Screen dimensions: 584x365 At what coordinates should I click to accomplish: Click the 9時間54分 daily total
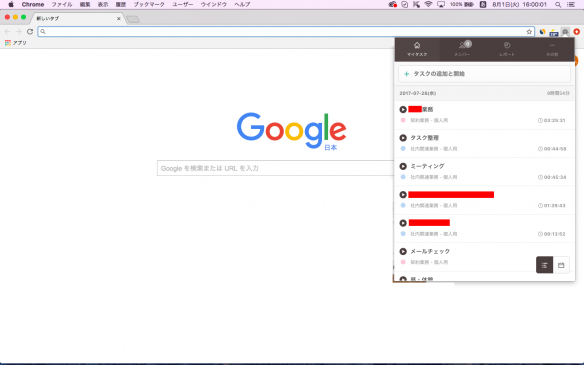[558, 93]
